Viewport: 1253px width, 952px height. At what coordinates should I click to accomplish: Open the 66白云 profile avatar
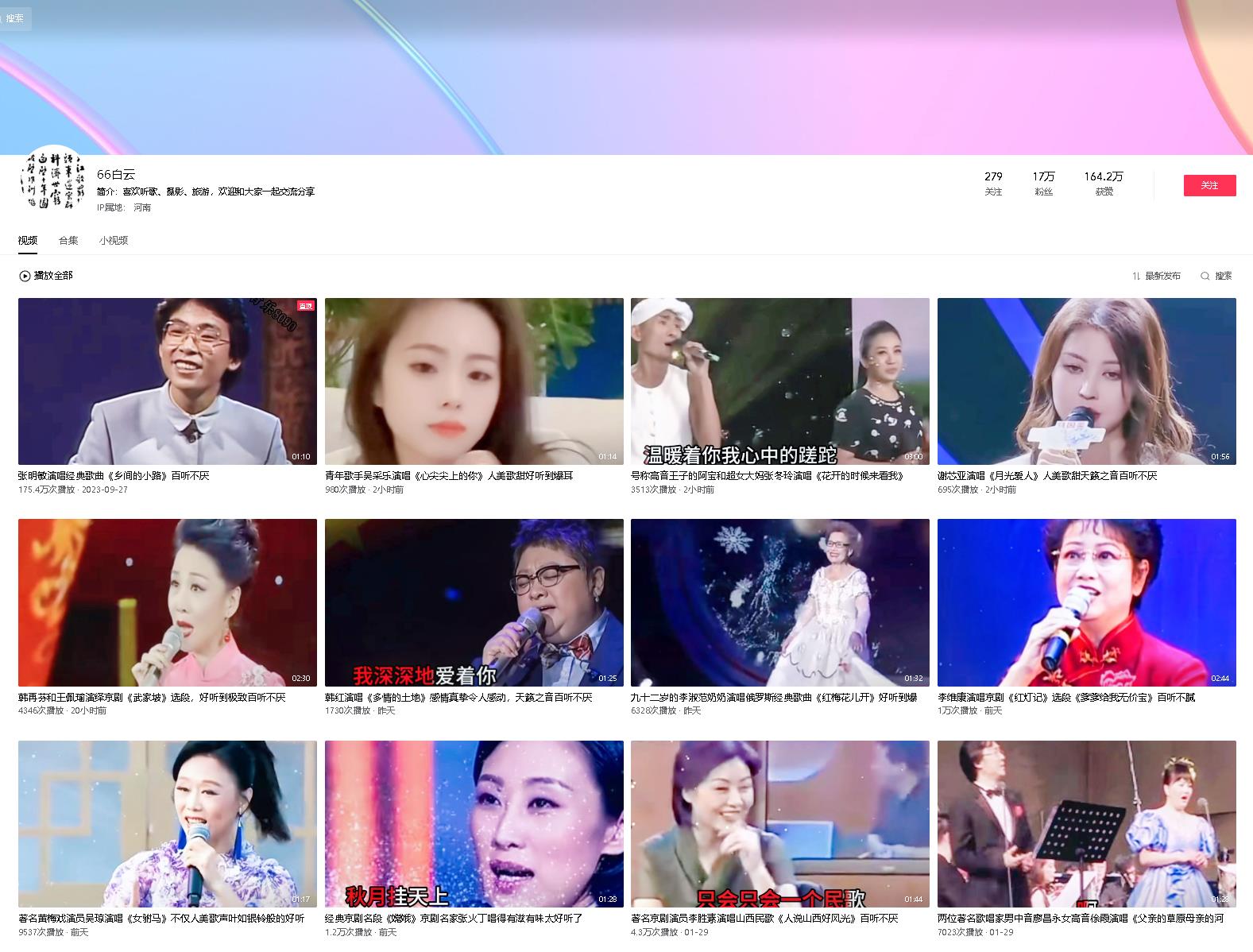point(49,181)
